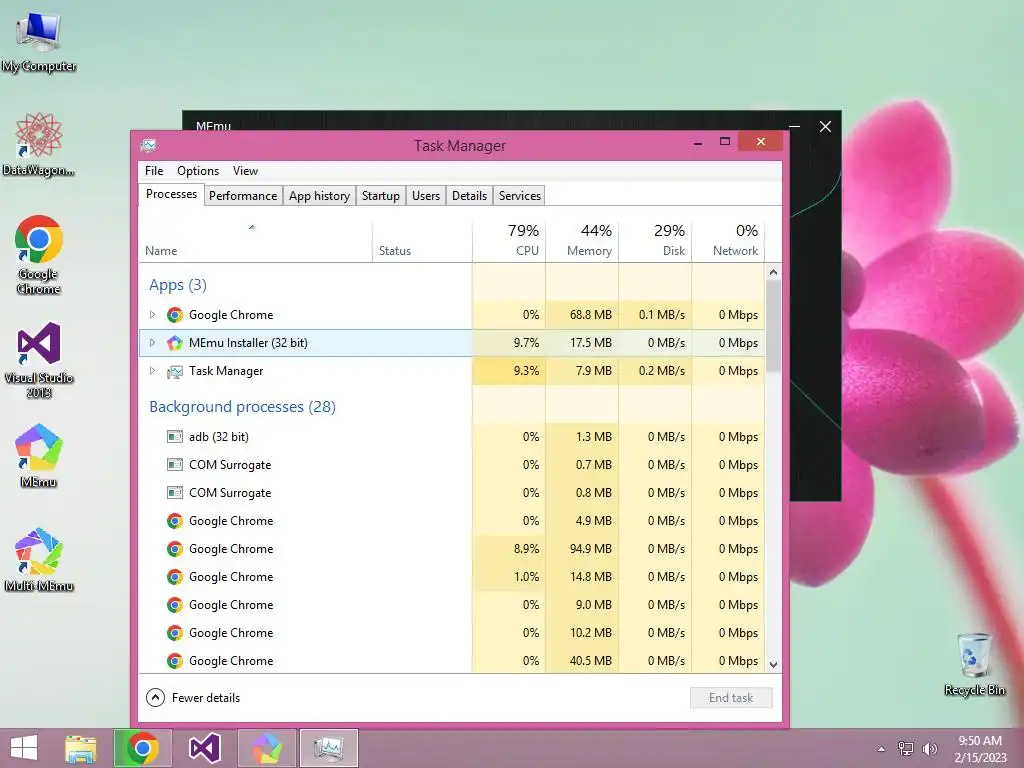Screen dimensions: 1024x768
Task: Select MEmu desktop shortcut
Action: [x=39, y=456]
